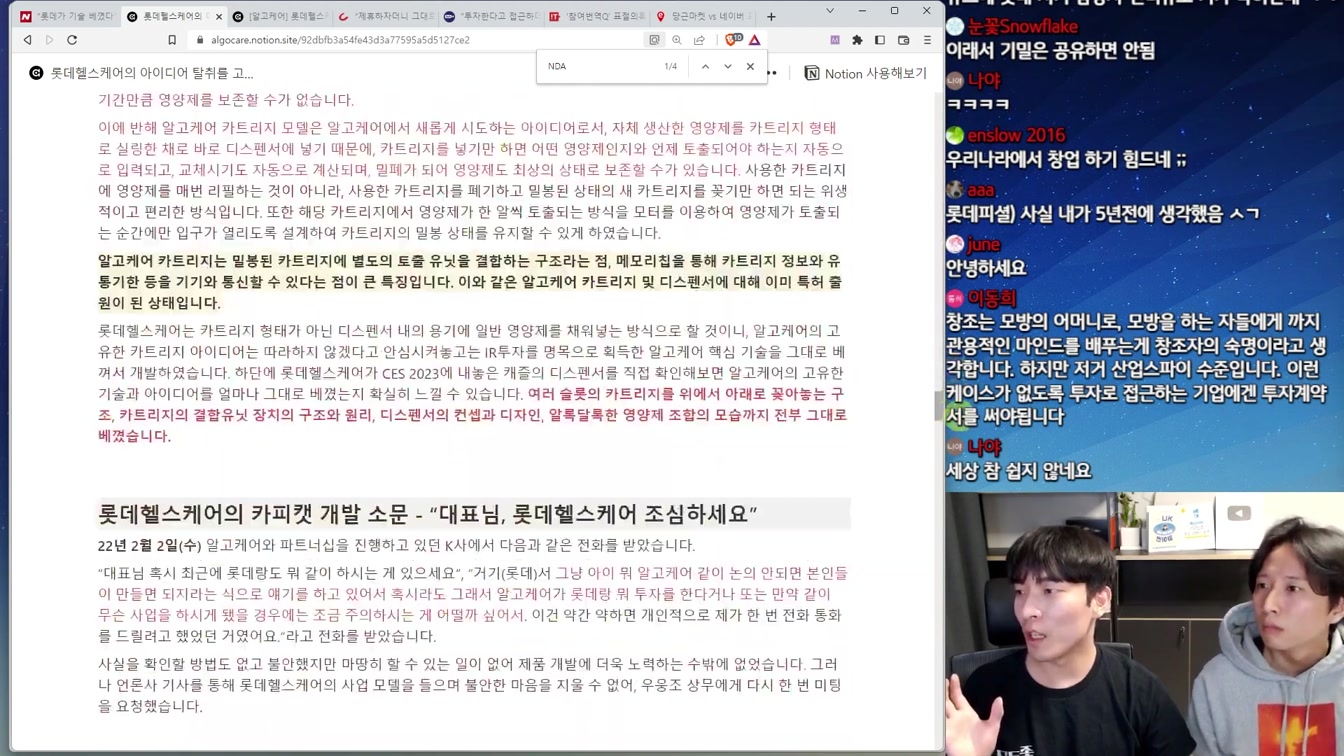Open the find-in-page icon in address bar
This screenshot has height=756, width=1344.
654,40
